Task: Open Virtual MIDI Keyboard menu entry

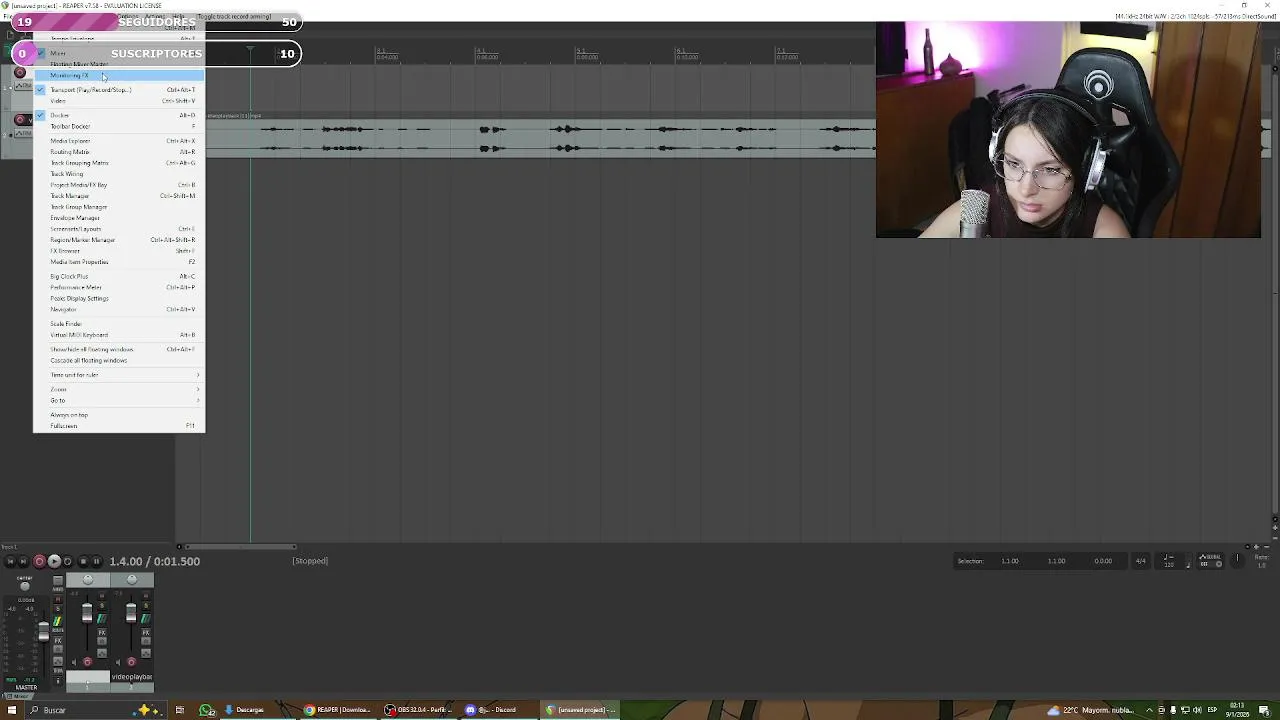Action: [x=119, y=335]
